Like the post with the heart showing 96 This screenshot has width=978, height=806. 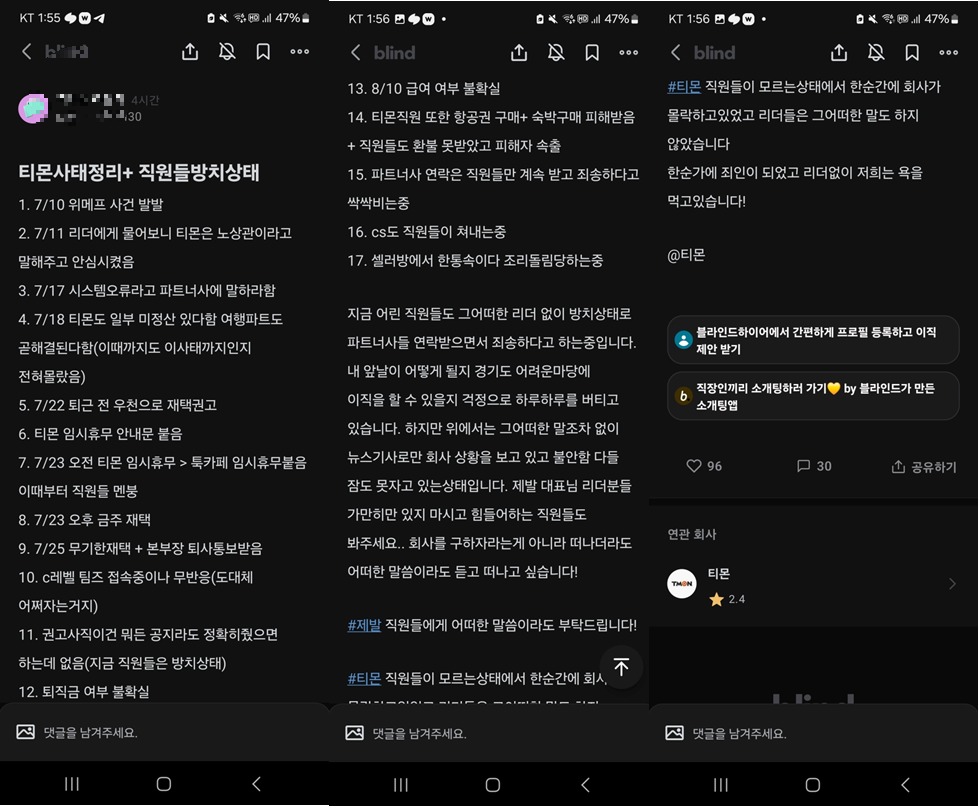click(704, 466)
